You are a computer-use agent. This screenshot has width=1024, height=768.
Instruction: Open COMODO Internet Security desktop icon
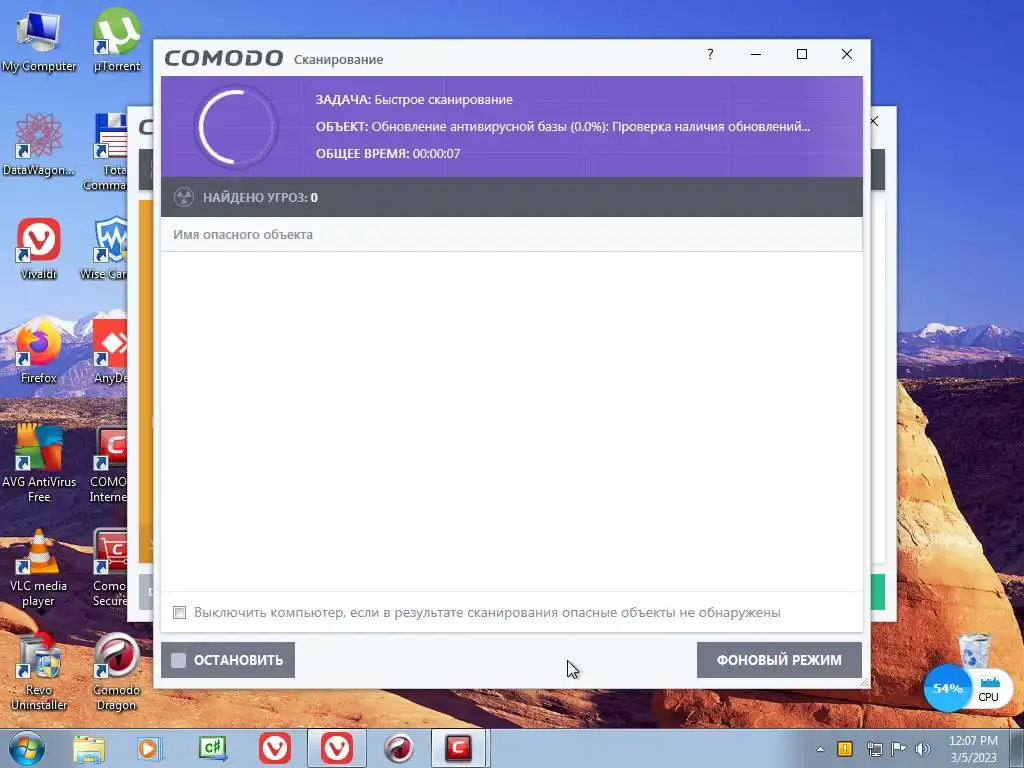[108, 464]
